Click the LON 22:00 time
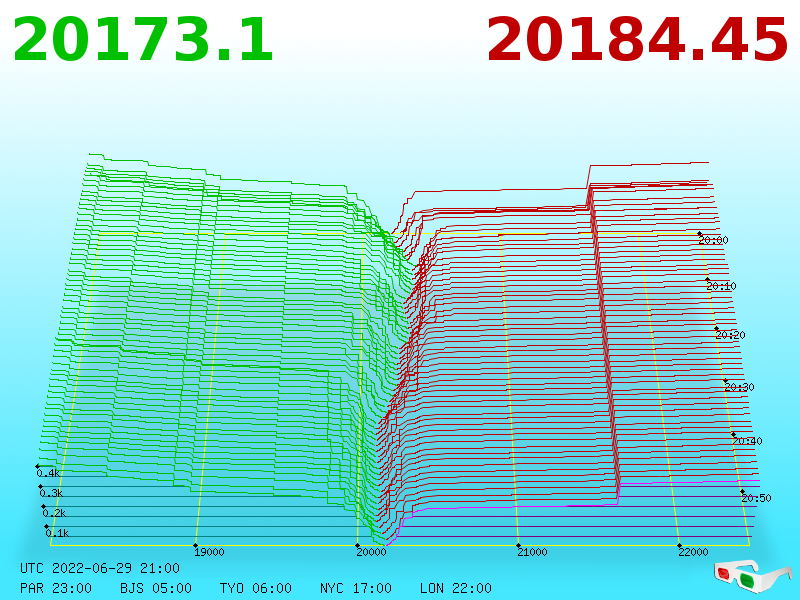This screenshot has width=800, height=600. (456, 588)
